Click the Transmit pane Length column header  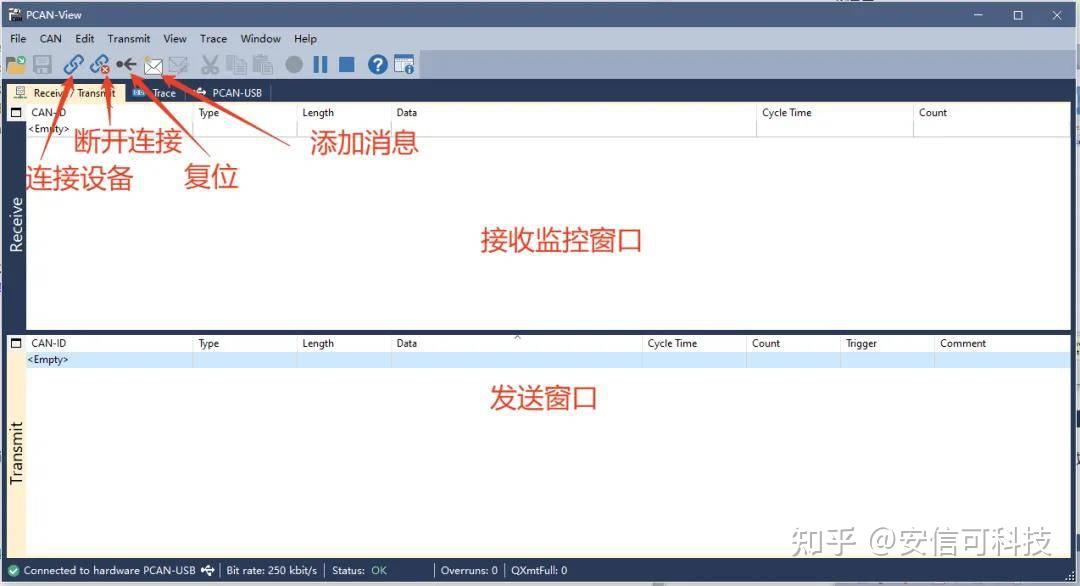point(344,343)
